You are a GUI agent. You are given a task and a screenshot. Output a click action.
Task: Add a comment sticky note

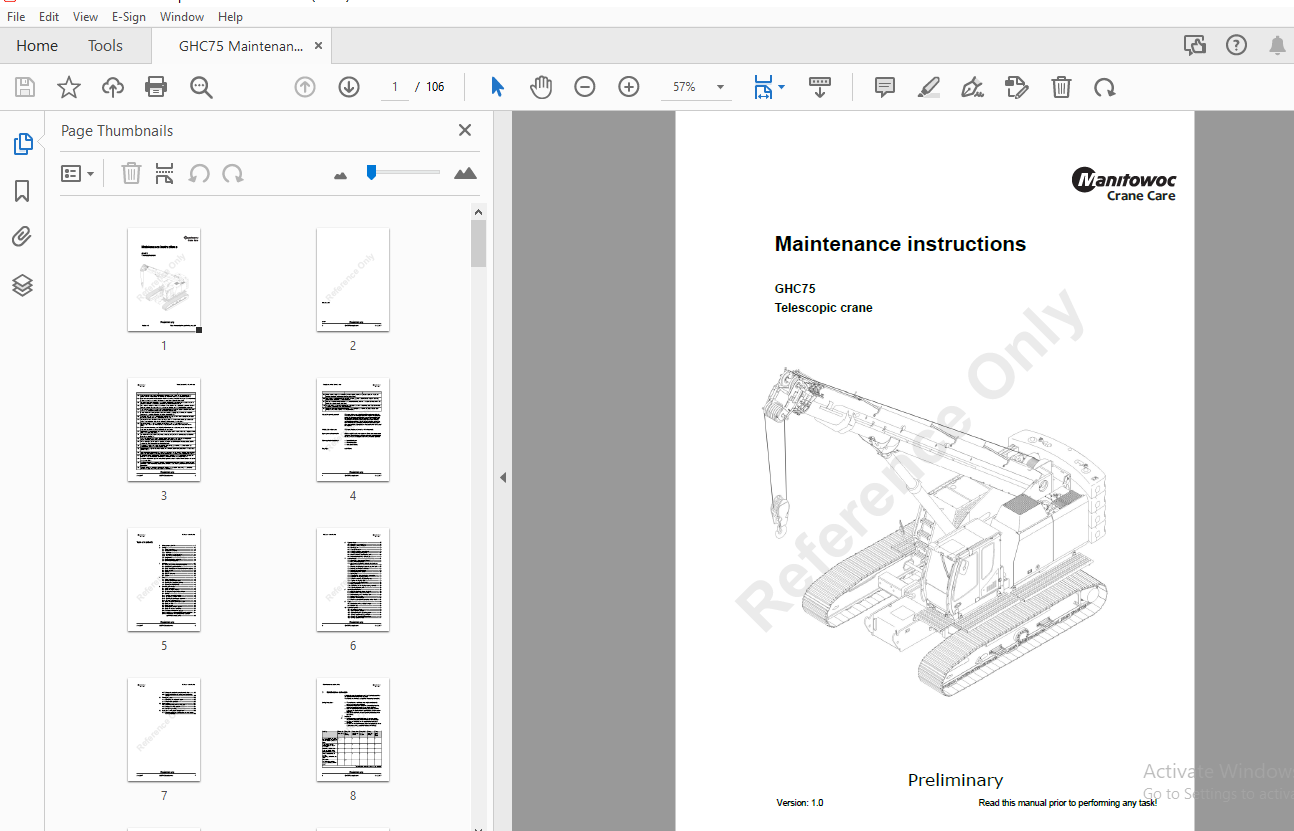(x=885, y=87)
